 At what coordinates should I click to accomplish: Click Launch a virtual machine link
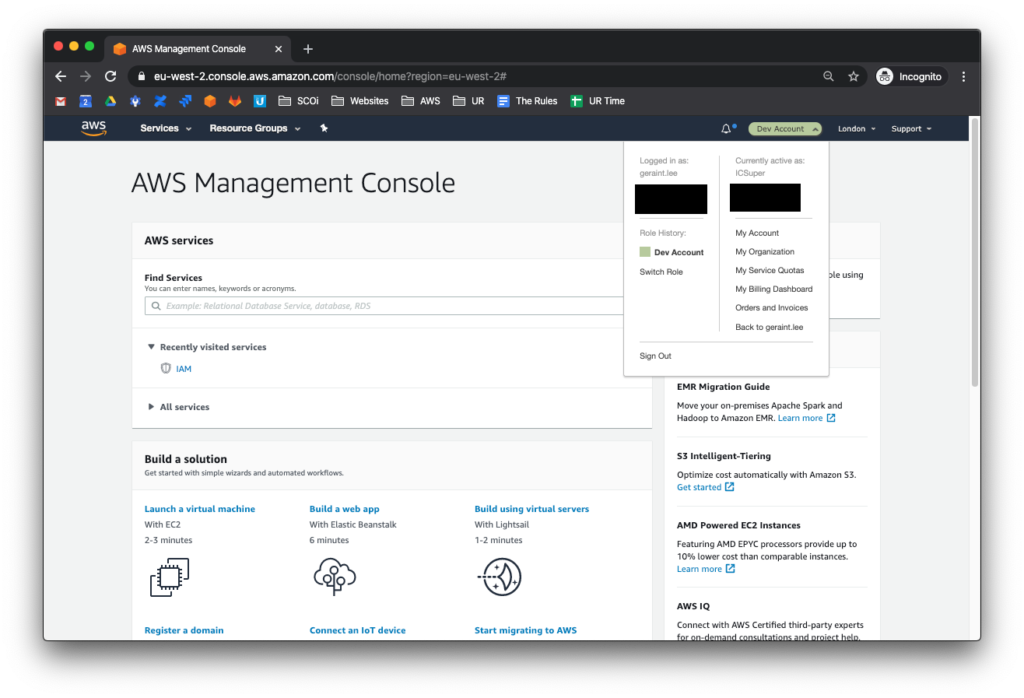click(199, 509)
